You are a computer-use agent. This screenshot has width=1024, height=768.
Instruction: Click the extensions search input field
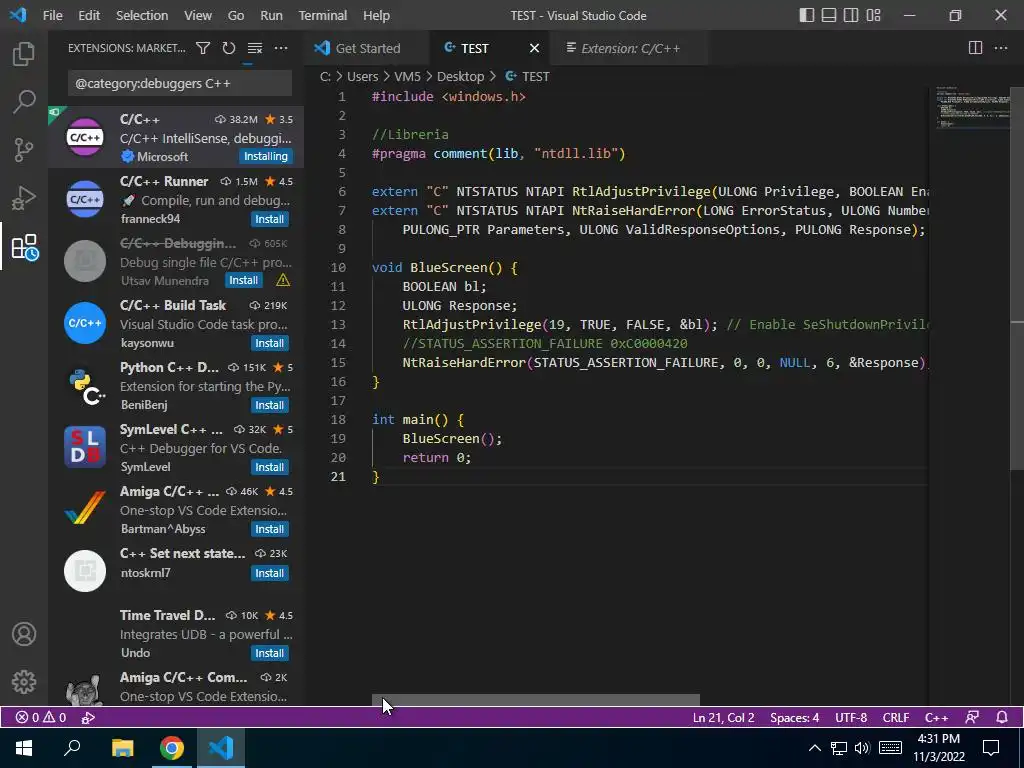click(180, 84)
